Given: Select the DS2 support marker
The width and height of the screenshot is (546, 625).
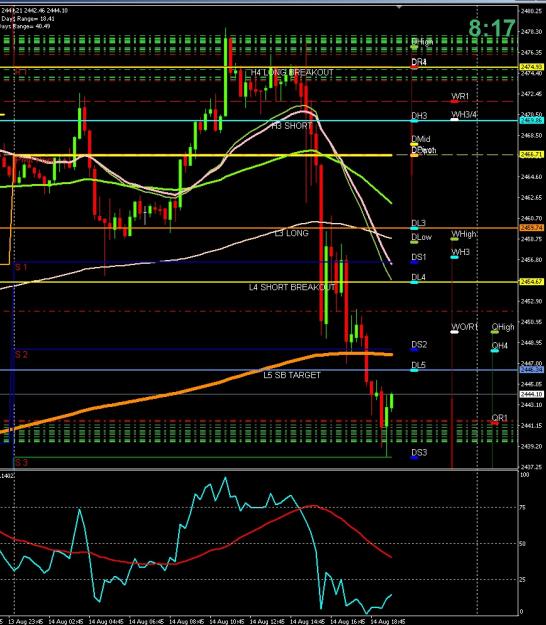Looking at the screenshot, I should pos(419,344).
